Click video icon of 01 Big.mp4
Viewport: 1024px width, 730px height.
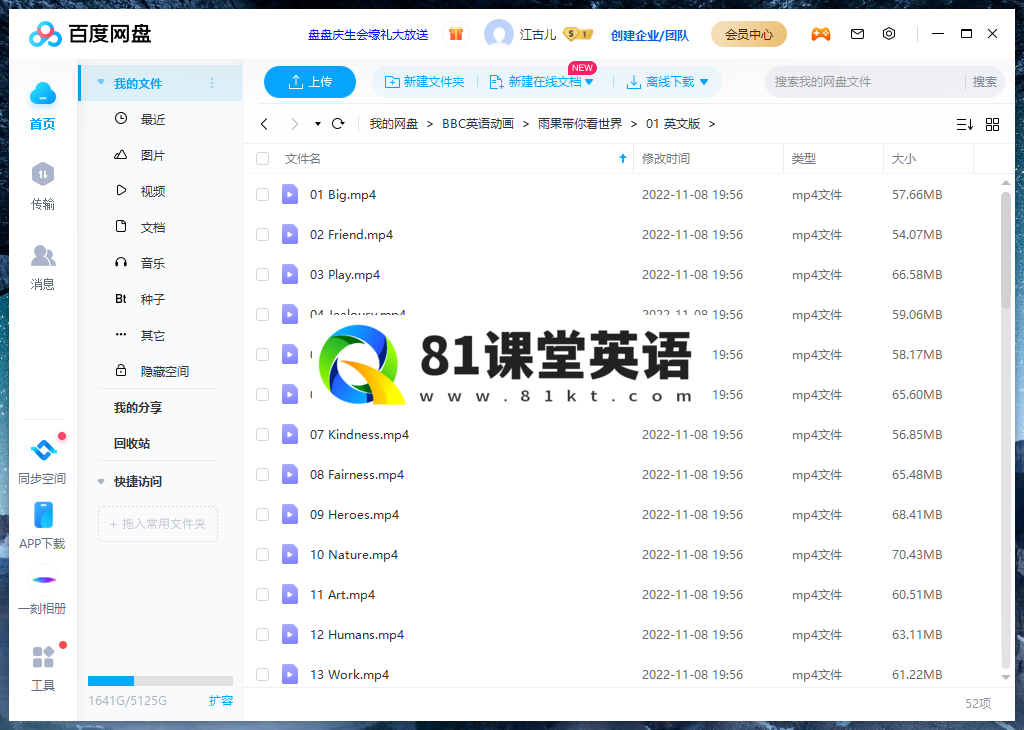coord(290,195)
